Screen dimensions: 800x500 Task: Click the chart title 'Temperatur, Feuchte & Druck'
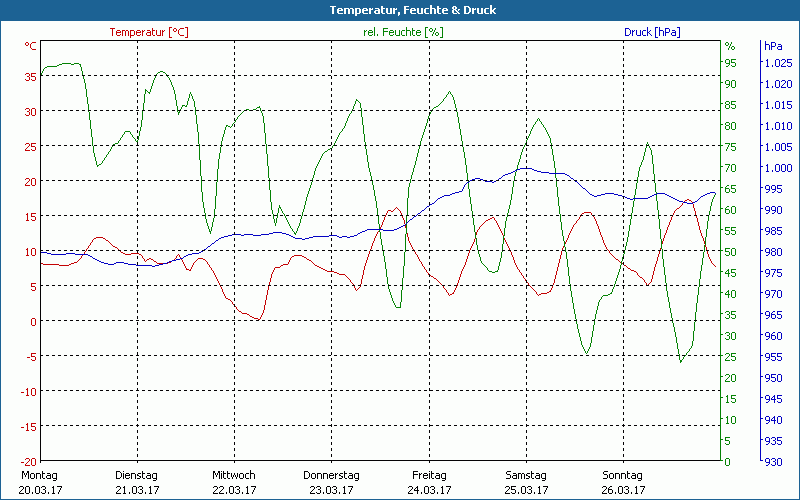[x=413, y=10]
